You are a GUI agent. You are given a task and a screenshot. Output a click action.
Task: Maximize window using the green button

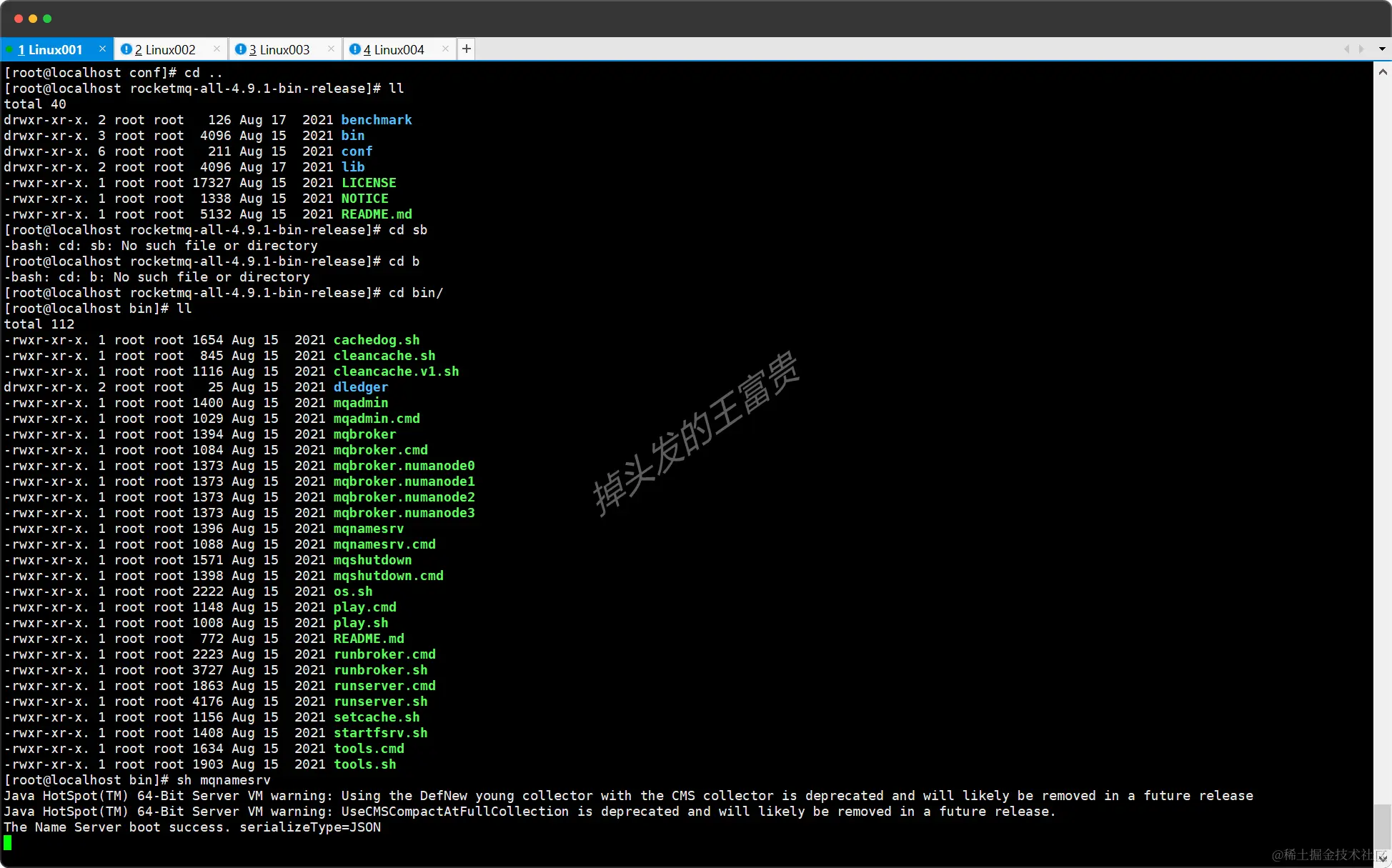[x=47, y=19]
